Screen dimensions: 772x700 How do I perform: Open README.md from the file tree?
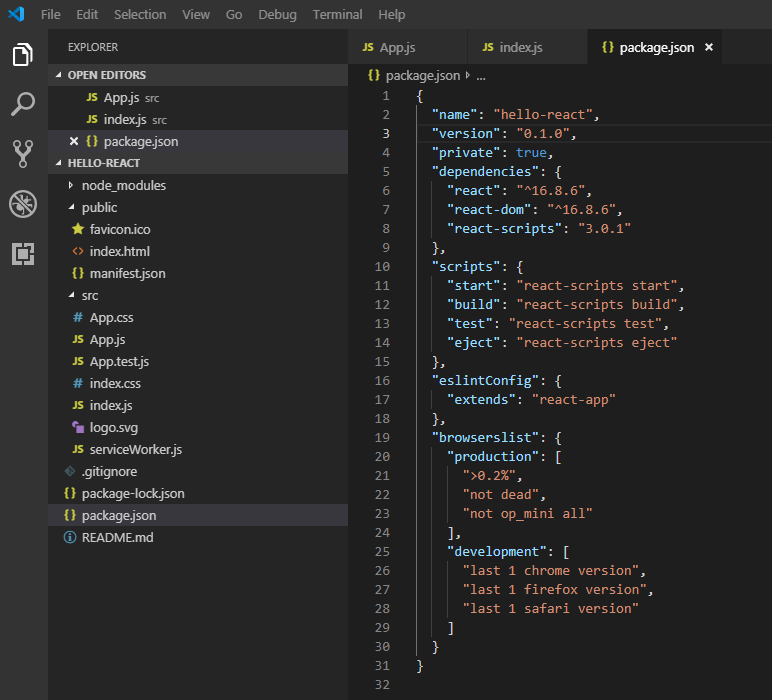click(x=198, y=537)
